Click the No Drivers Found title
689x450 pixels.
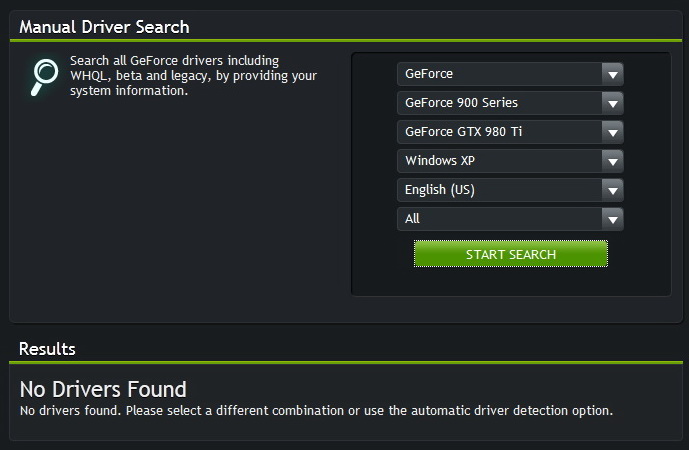[x=103, y=389]
